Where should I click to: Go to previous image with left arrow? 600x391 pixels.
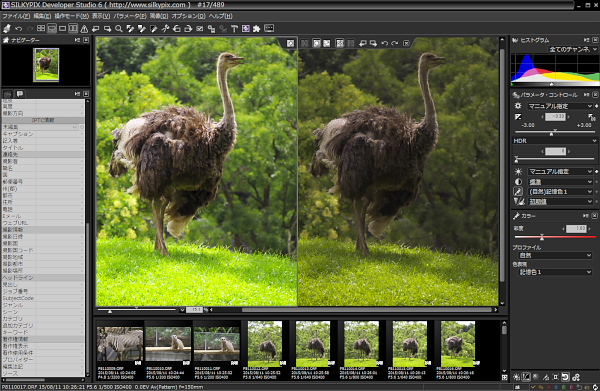click(96, 29)
